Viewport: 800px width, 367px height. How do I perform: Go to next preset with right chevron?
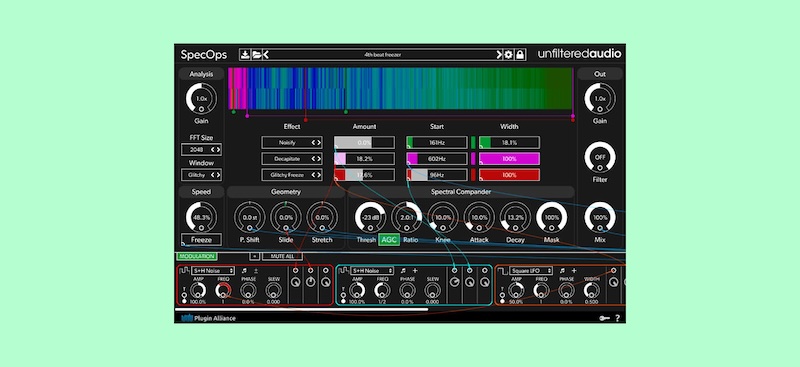tap(499, 55)
